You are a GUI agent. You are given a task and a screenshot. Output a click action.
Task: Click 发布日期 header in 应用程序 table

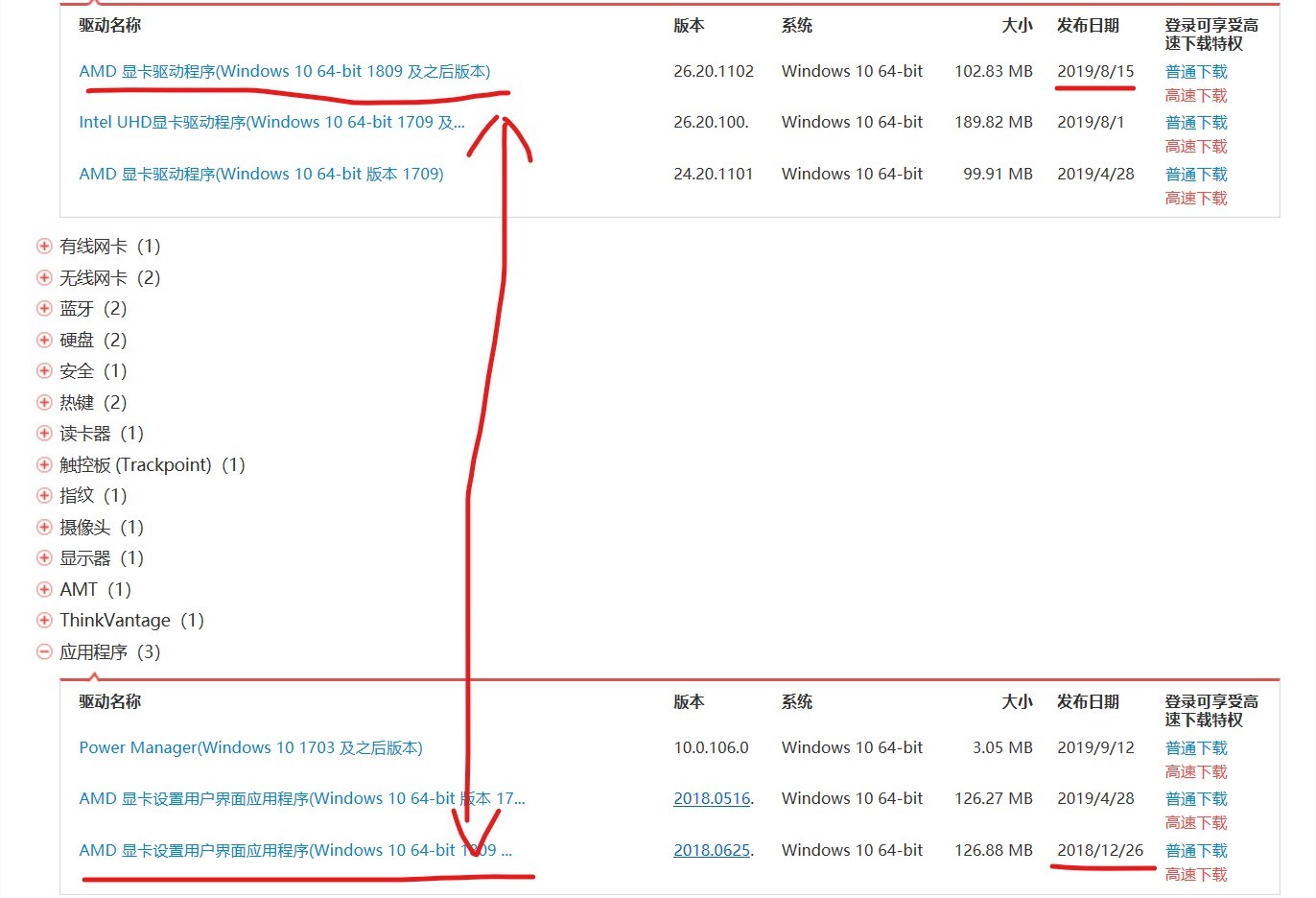coord(1088,702)
